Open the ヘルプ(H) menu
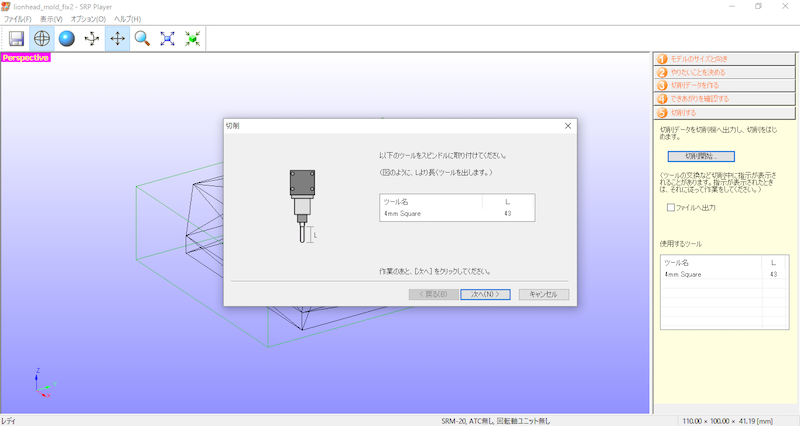The width and height of the screenshot is (800, 426). point(127,19)
